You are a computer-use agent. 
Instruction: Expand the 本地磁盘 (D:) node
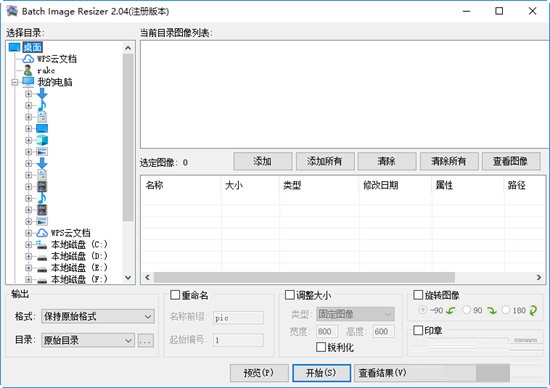click(x=28, y=256)
